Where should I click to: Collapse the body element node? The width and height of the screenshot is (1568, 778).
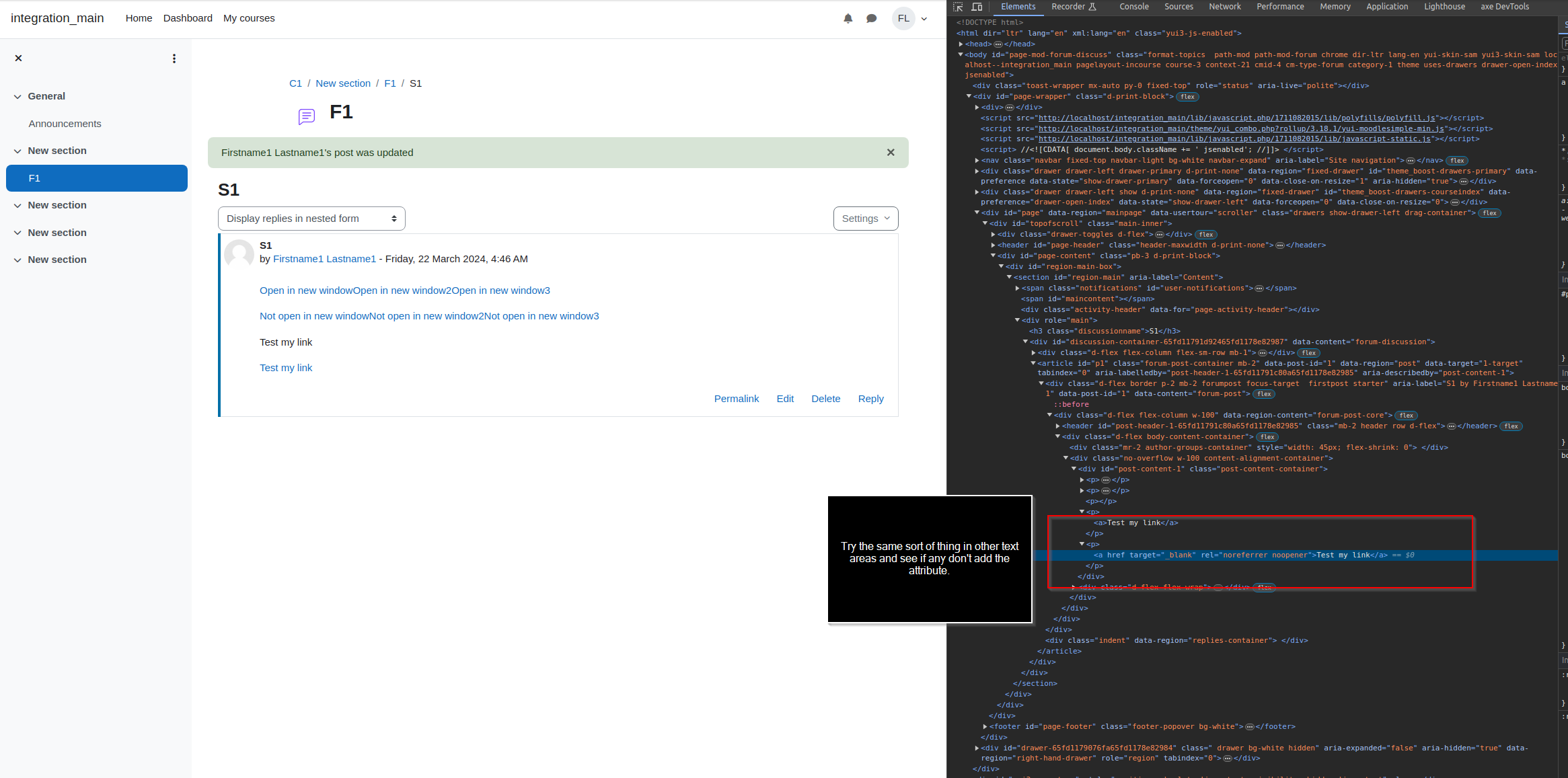[961, 55]
